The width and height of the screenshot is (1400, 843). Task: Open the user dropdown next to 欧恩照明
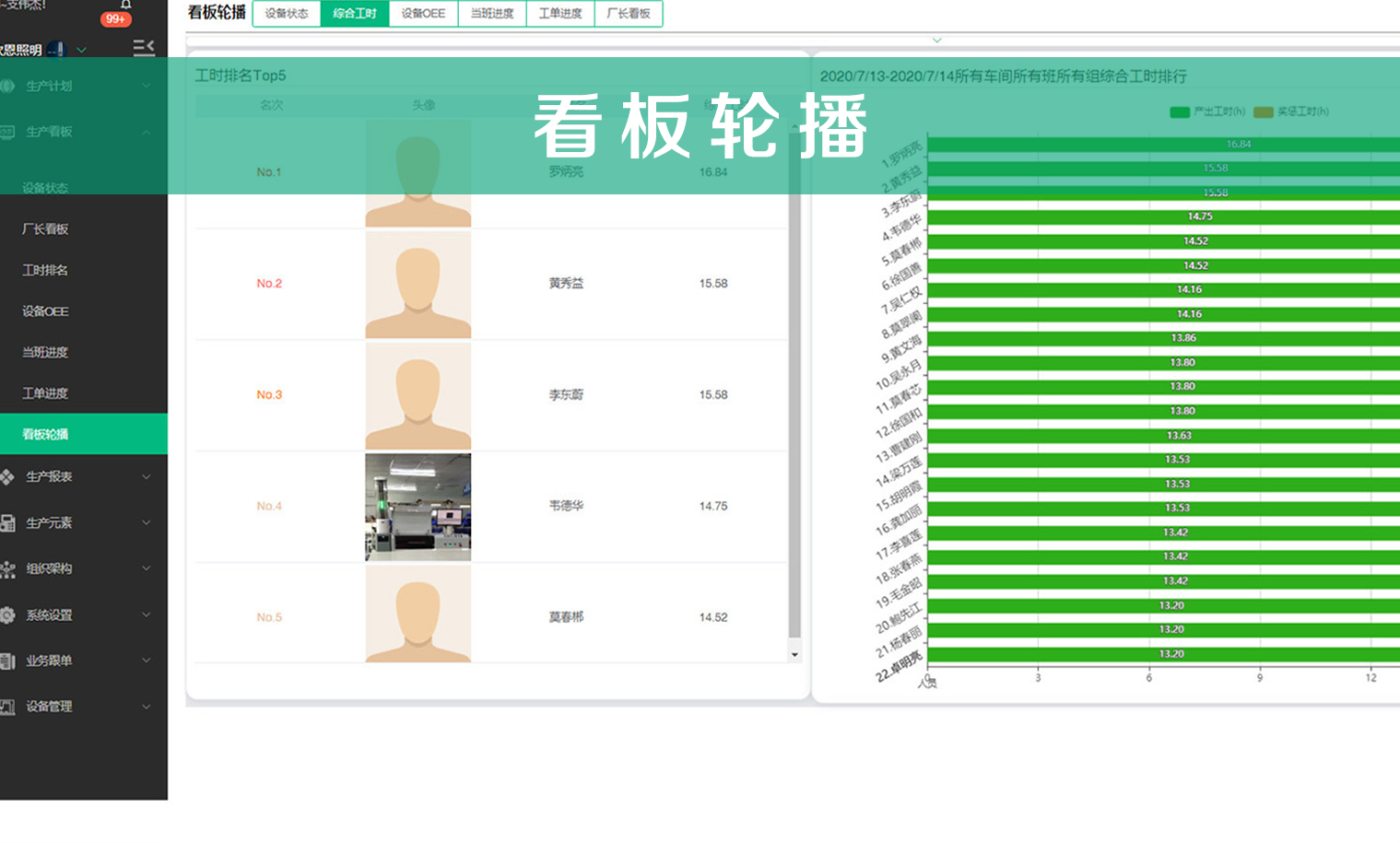[81, 50]
